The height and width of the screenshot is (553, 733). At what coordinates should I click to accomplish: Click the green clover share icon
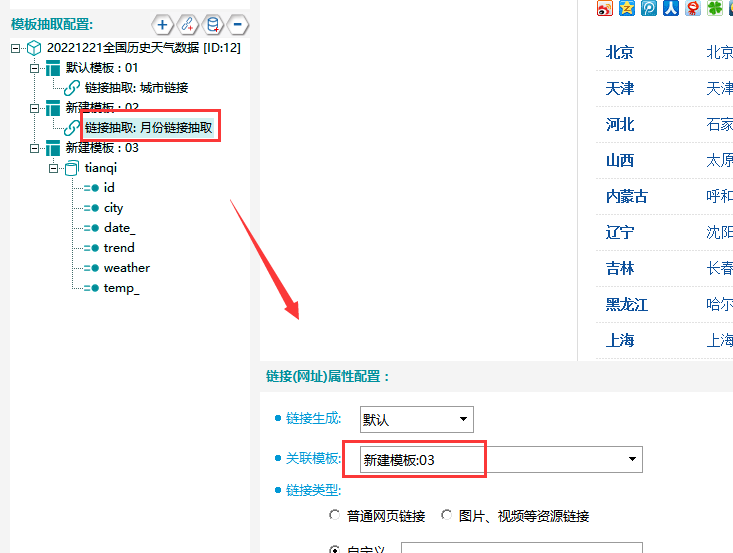coord(715,8)
